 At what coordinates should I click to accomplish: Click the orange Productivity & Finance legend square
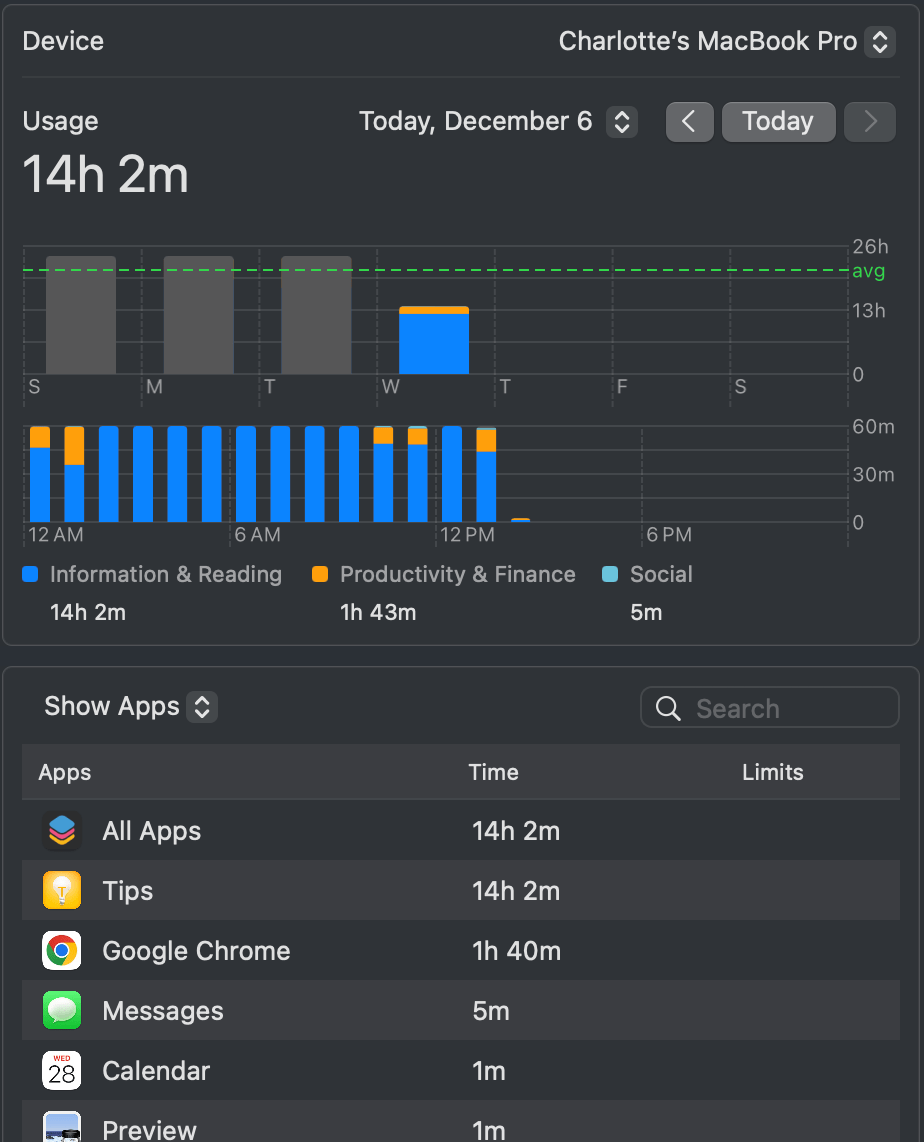[318, 574]
